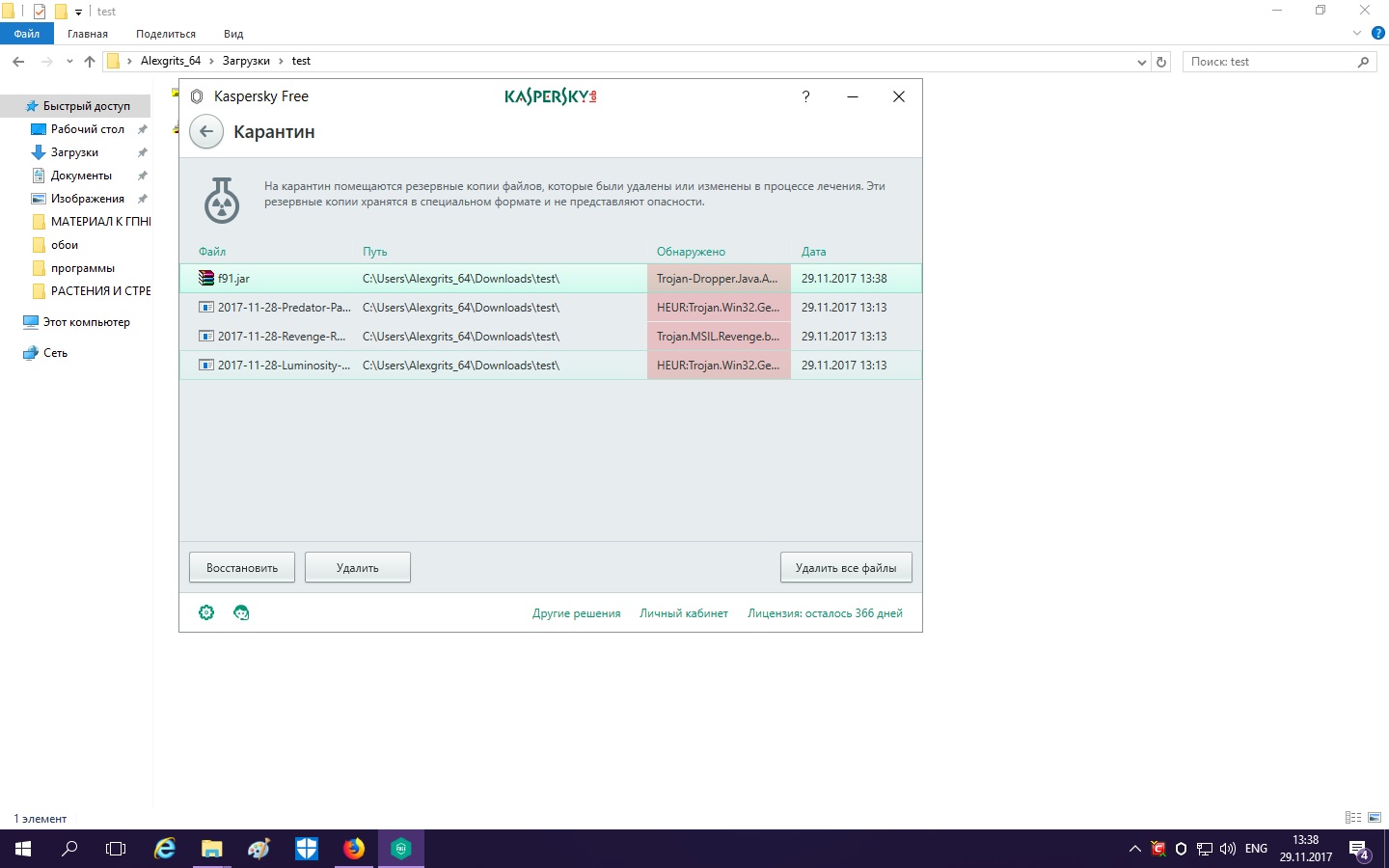Launch Internet Explorer from the taskbar
1389x868 pixels.
tap(165, 849)
